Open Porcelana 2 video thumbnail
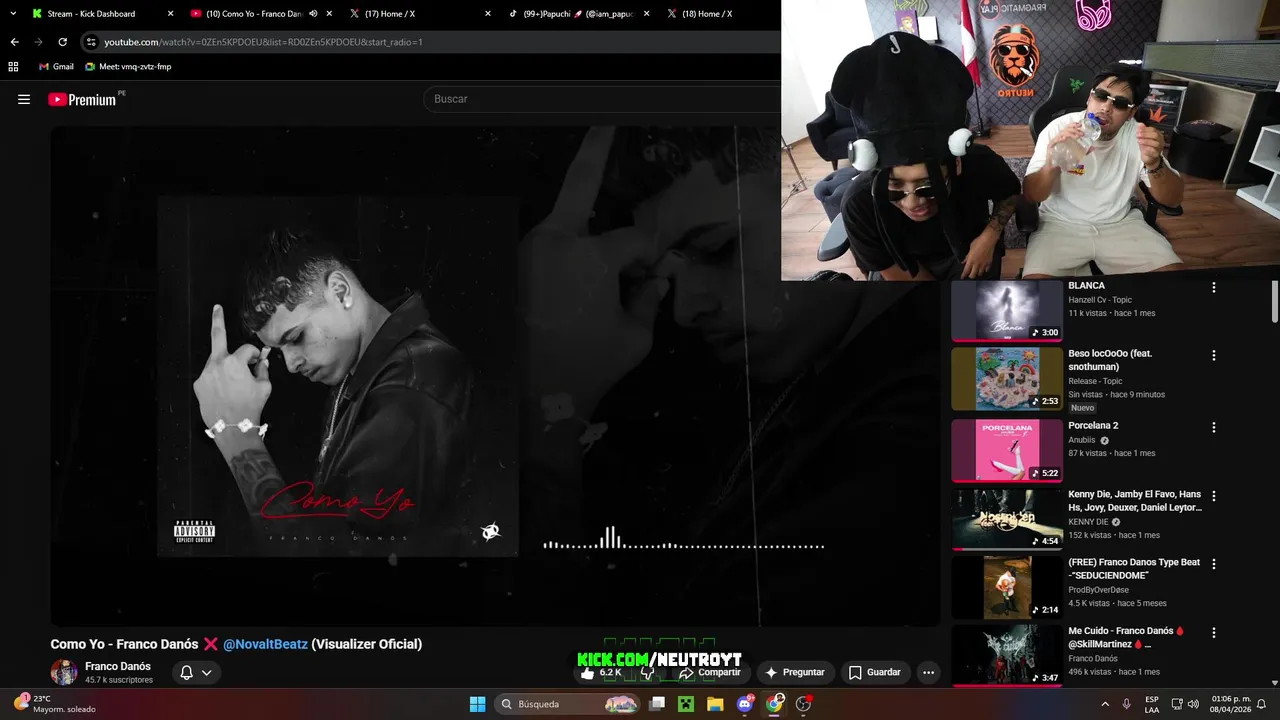1280x720 pixels. coord(1007,450)
